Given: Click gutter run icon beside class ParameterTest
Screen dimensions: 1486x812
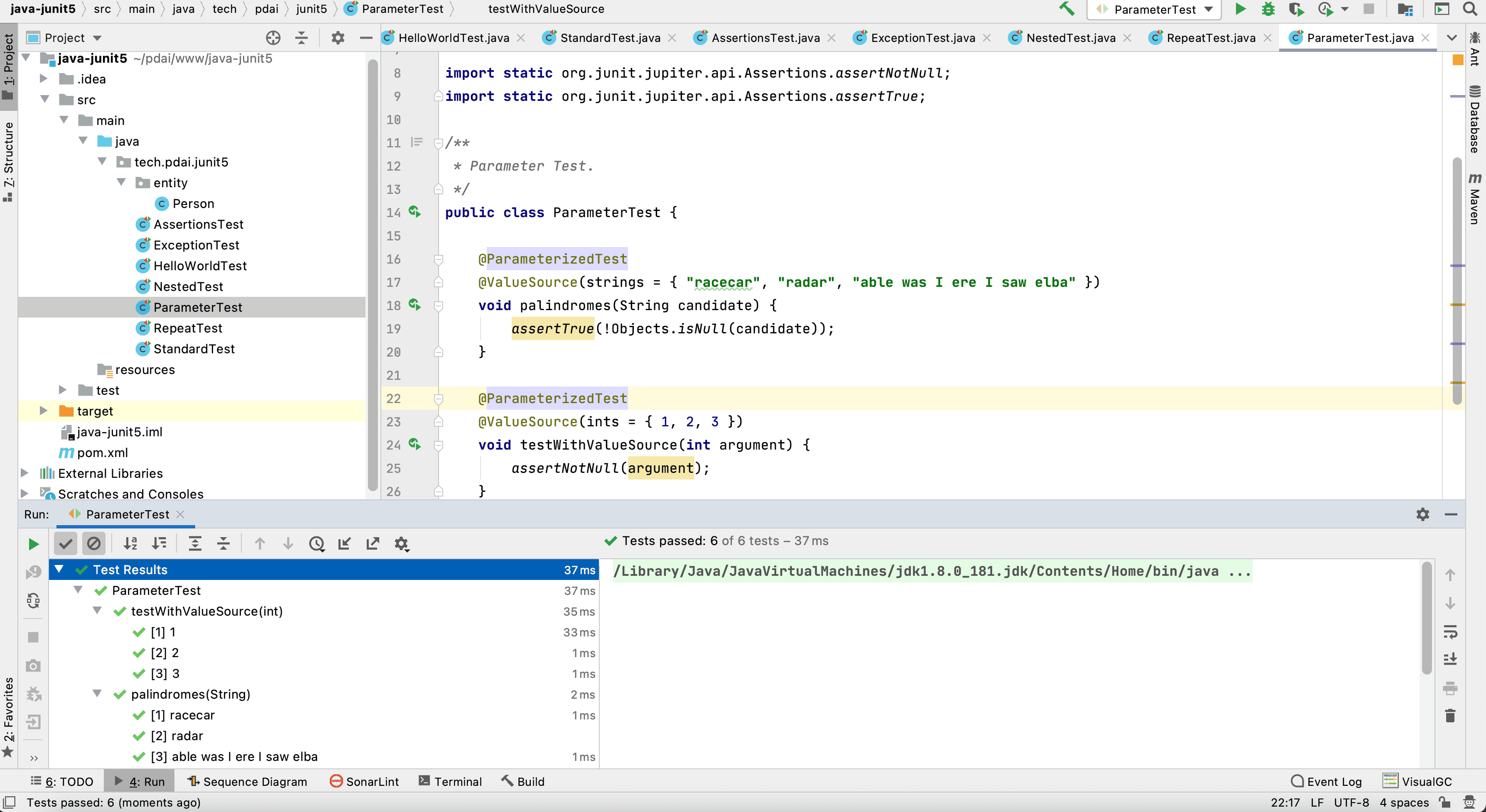Looking at the screenshot, I should pos(415,212).
